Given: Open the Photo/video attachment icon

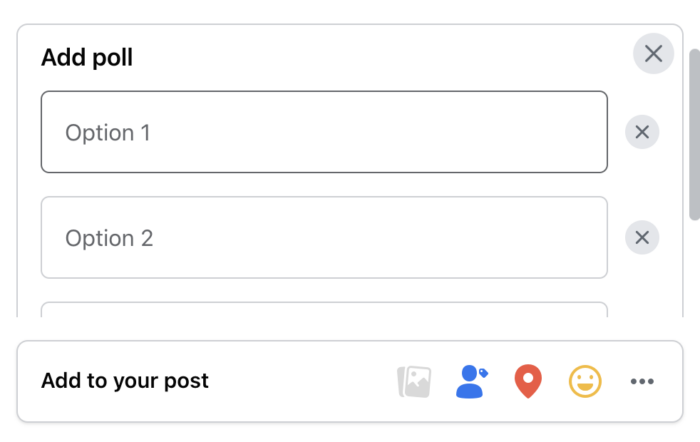Looking at the screenshot, I should pos(414,381).
